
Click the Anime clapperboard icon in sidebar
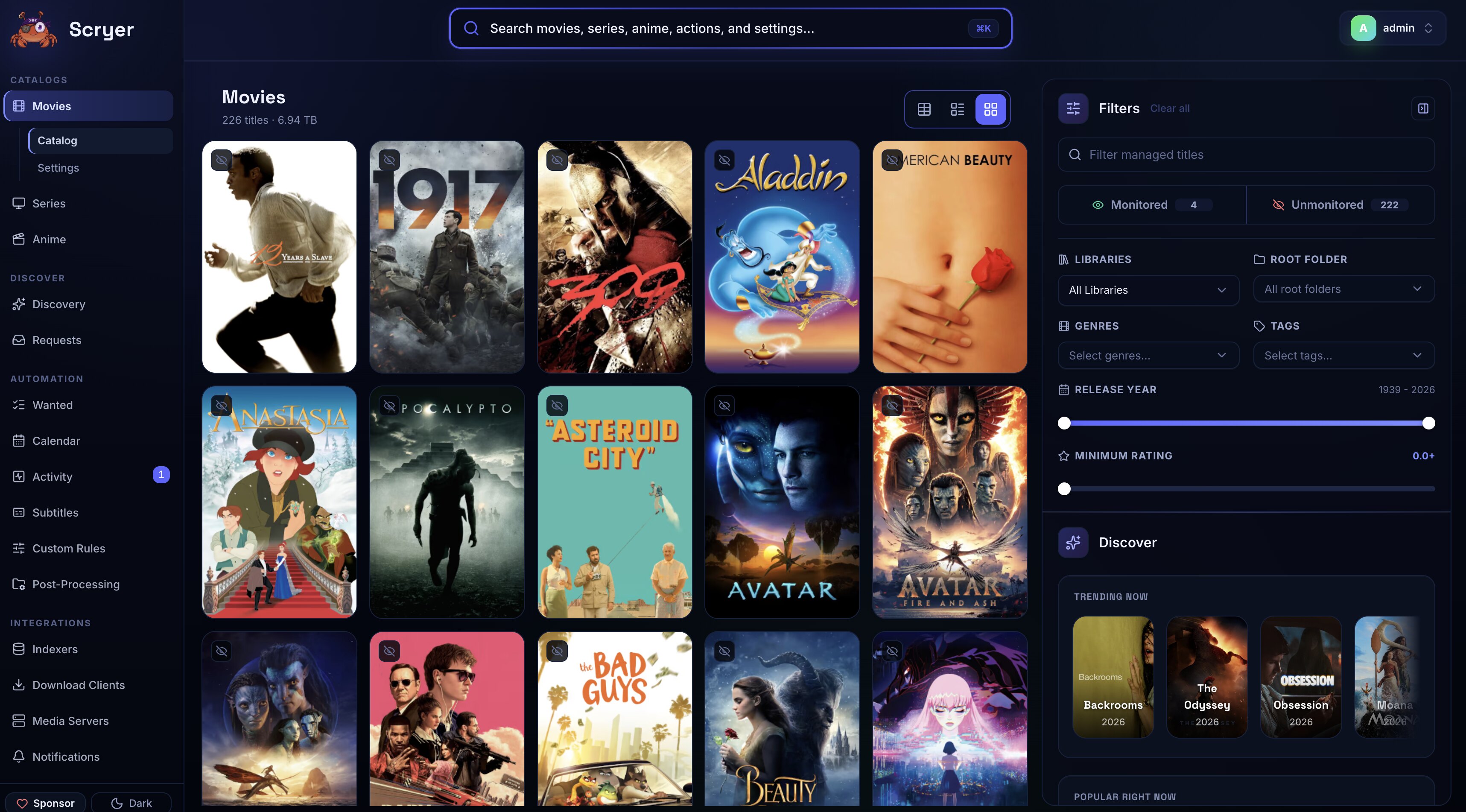tap(19, 239)
